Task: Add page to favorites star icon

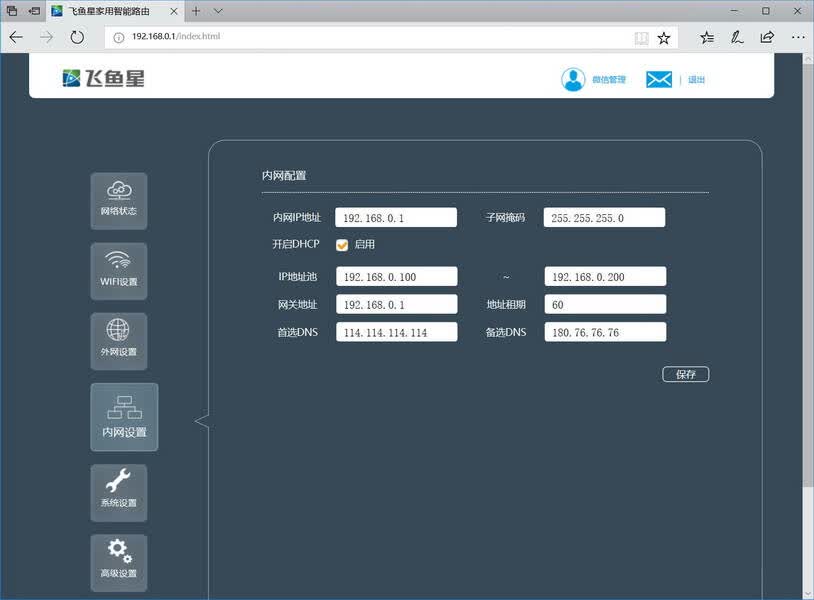Action: pyautogui.click(x=663, y=37)
